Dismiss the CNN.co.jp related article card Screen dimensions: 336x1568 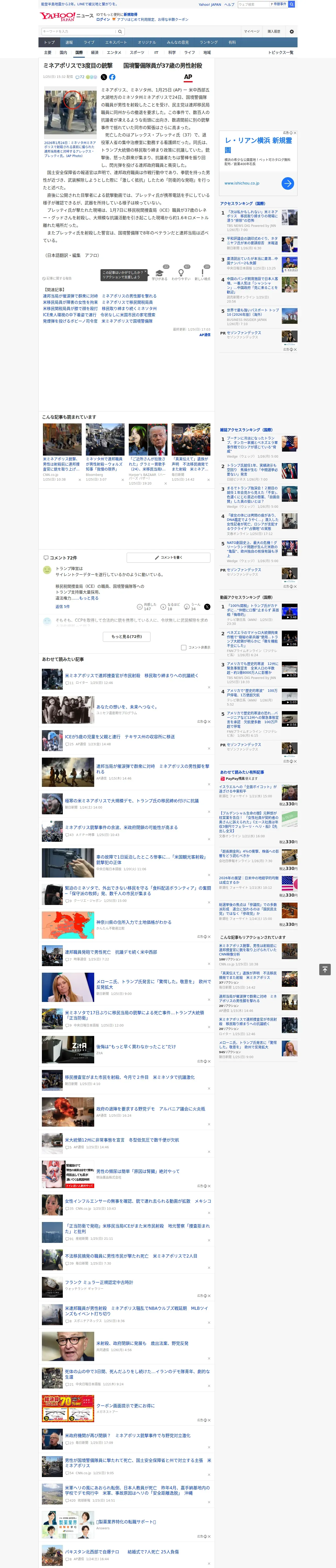pos(80,480)
